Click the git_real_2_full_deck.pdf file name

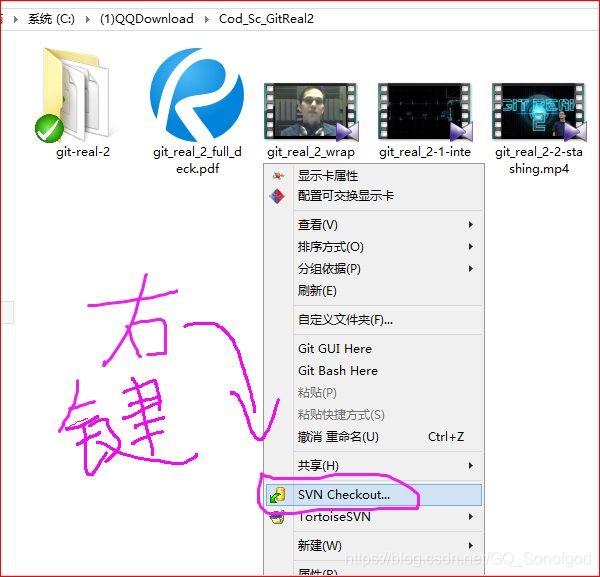pyautogui.click(x=197, y=160)
